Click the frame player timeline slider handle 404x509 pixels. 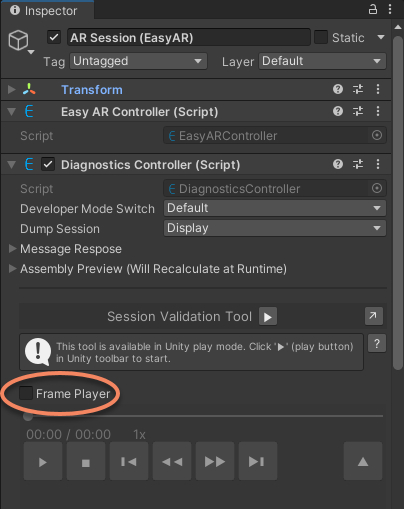[x=28, y=416]
